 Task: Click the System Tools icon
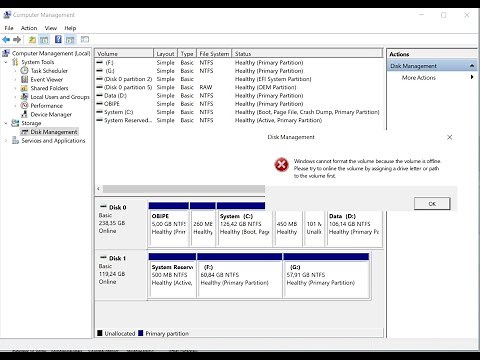point(15,62)
